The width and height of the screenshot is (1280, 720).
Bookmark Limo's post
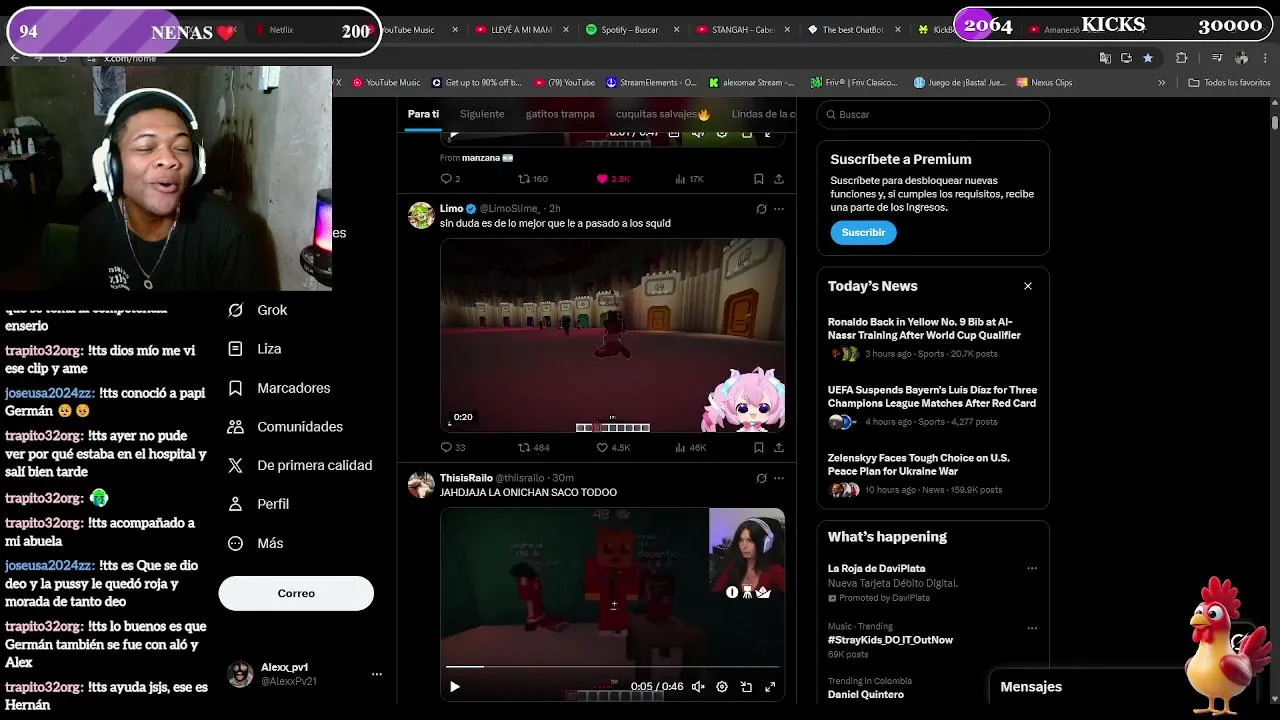[x=758, y=447]
